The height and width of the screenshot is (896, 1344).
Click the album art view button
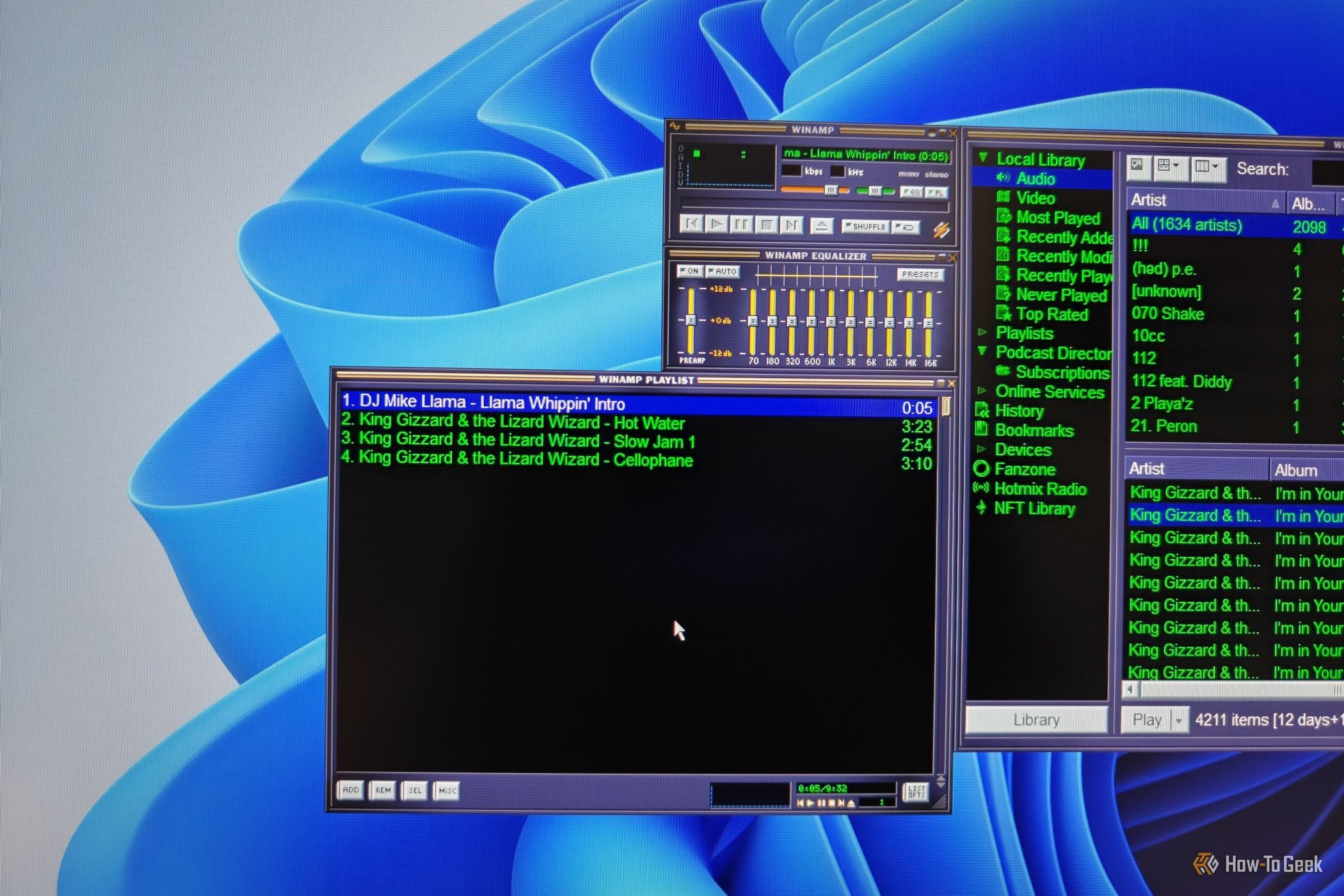point(1139,168)
